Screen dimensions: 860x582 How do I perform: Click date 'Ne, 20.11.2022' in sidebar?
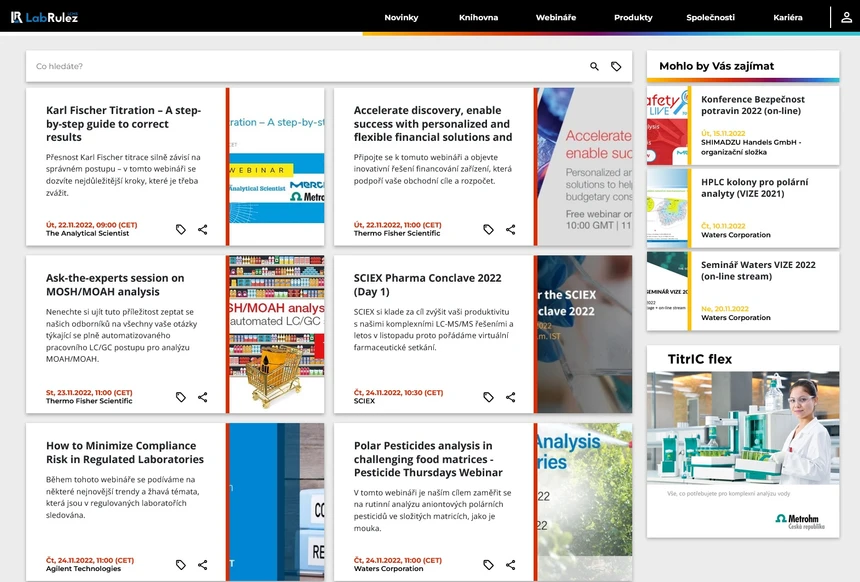[x=725, y=309]
